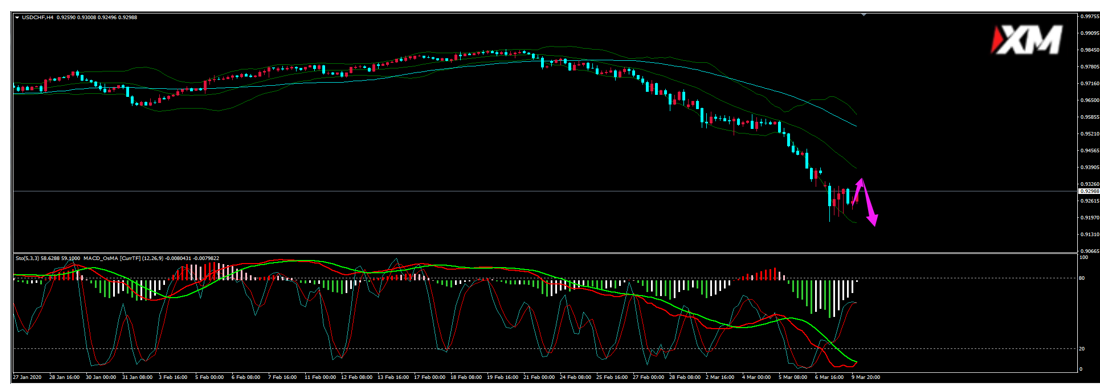Click the magenta downward forecast arrow
Screen dimensions: 1113x389
coord(870,203)
